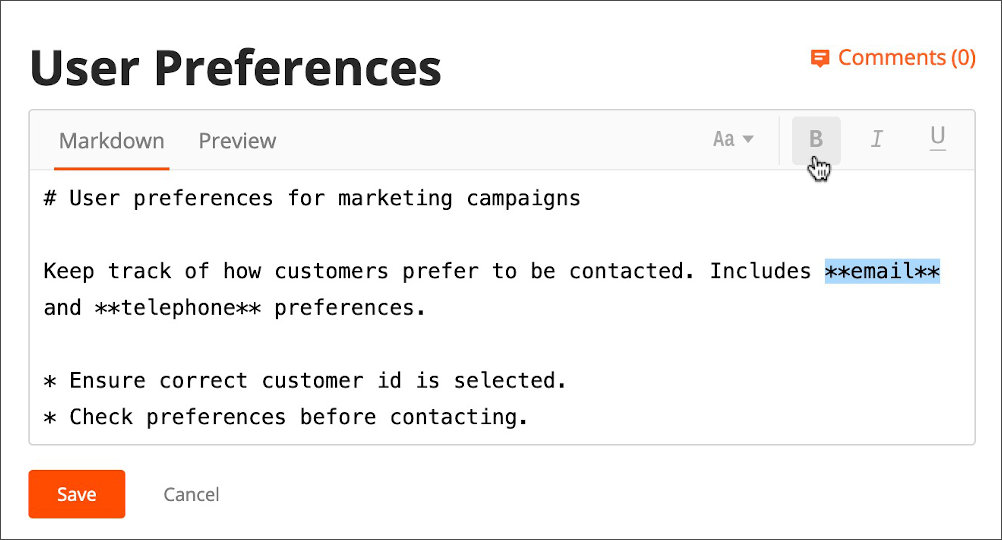Place cursor in the '# User preferences' heading line
Screen dimensions: 1002x540
click(312, 198)
